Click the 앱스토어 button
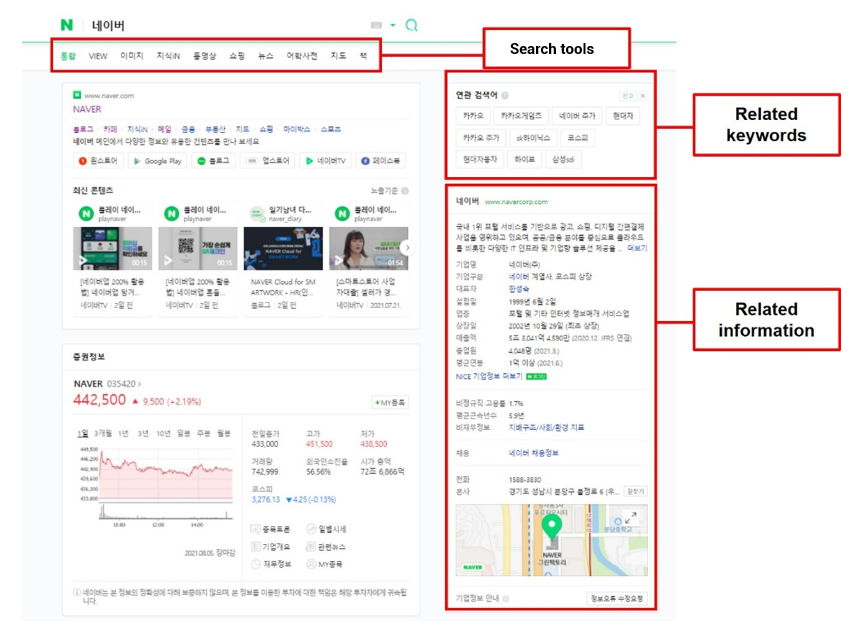866x633 pixels. 268,161
